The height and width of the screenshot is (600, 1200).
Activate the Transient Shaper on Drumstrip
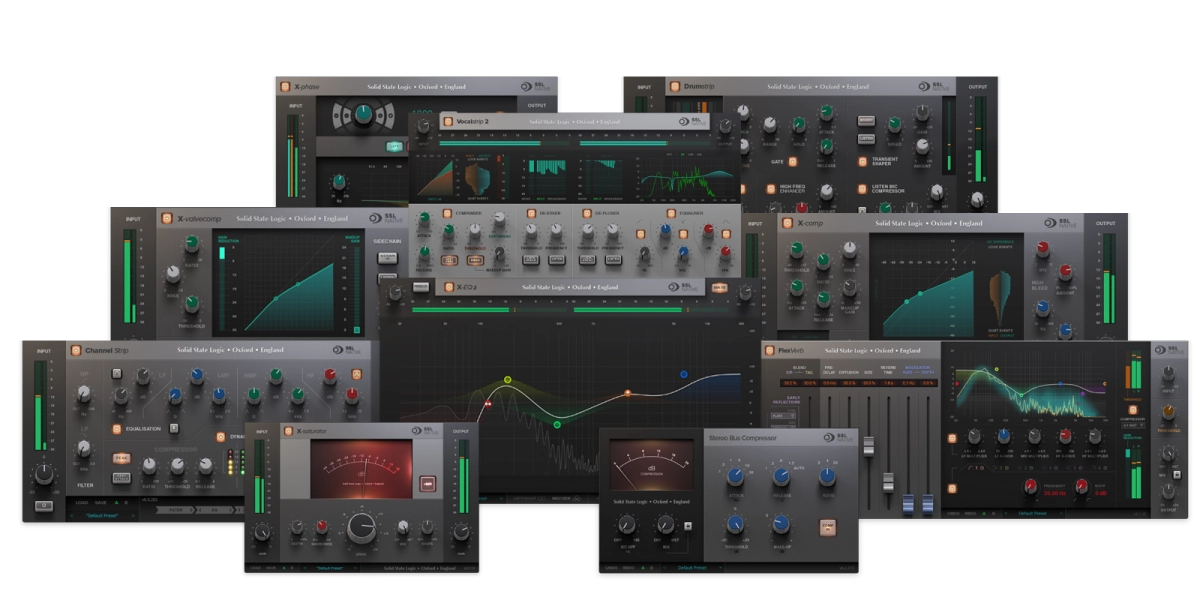[862, 160]
